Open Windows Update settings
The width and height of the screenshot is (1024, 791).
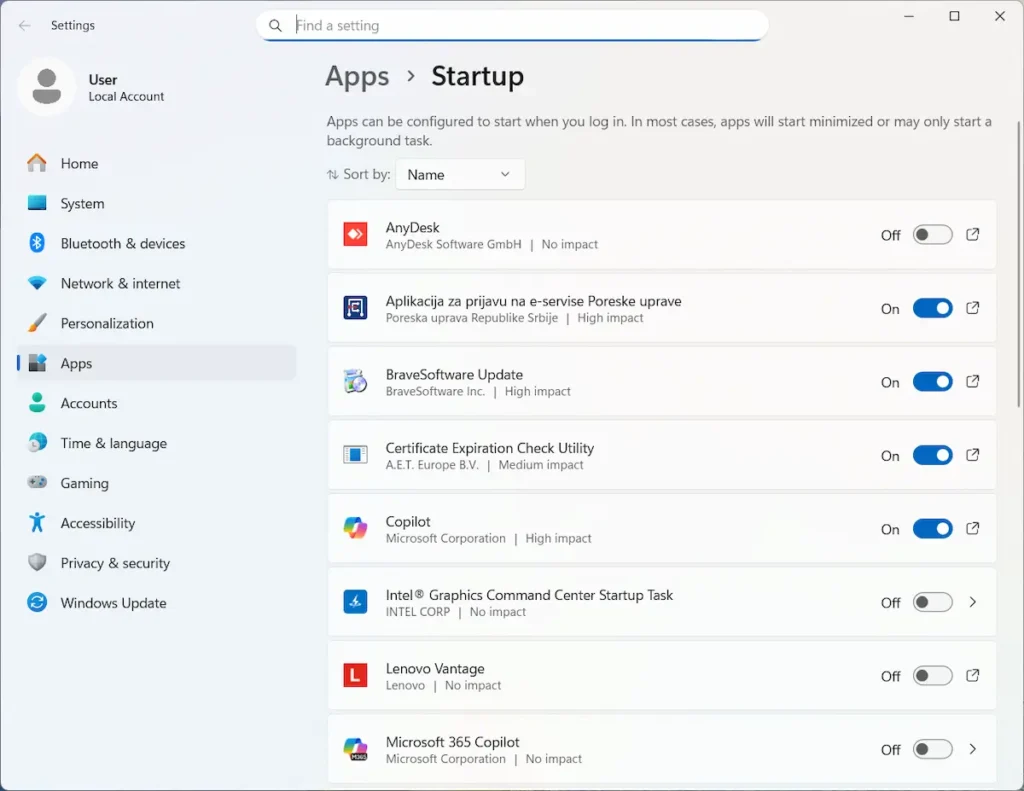156,603
